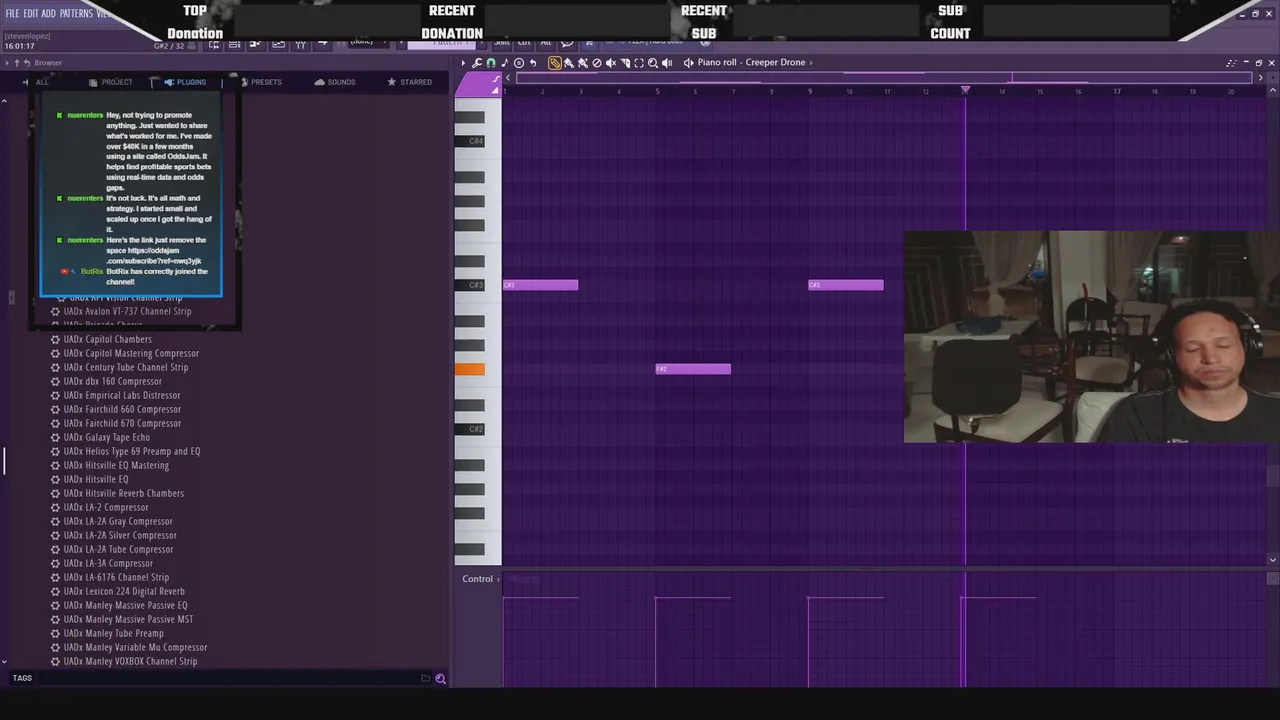The height and width of the screenshot is (720, 1280).
Task: Adjust velocity handle of the second C#3 note
Action: coord(809,598)
